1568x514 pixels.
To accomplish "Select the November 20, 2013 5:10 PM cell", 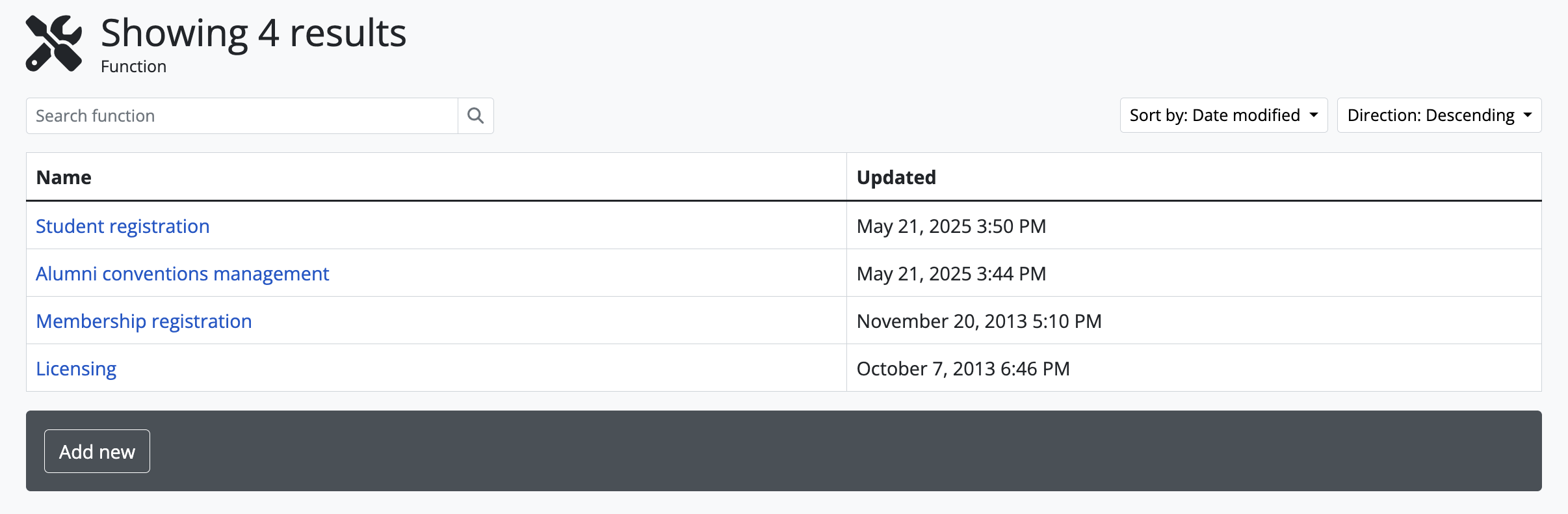I will pos(978,321).
